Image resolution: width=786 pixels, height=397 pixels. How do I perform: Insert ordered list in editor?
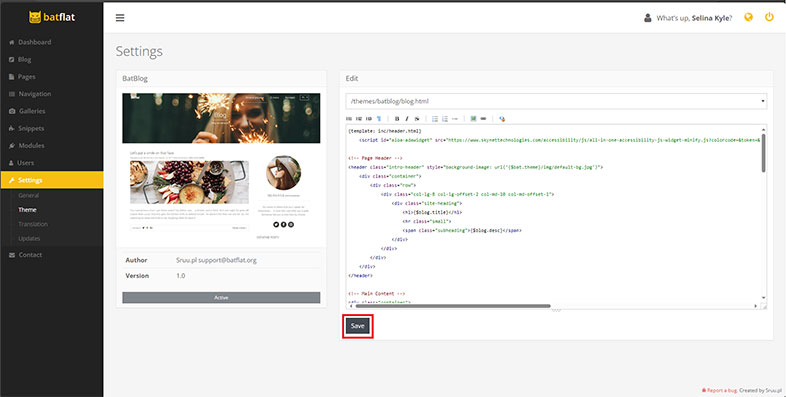point(445,119)
